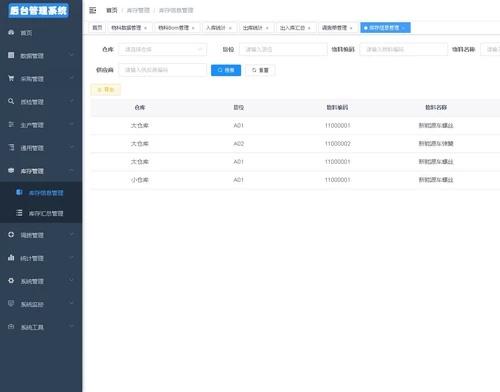Click the magnifier quality inspection icon
The image size is (500, 392).
pyautogui.click(x=11, y=101)
